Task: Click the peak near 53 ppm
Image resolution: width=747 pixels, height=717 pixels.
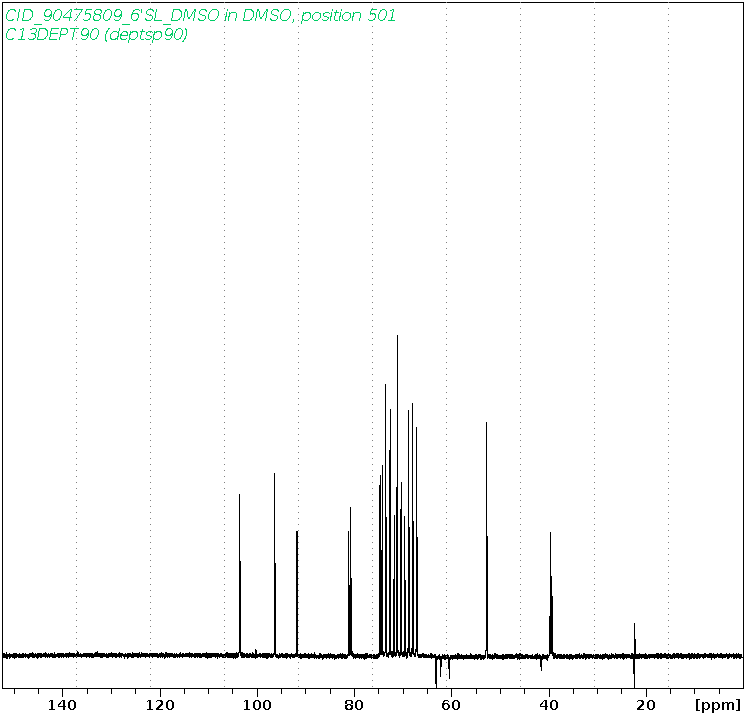Action: pos(486,538)
